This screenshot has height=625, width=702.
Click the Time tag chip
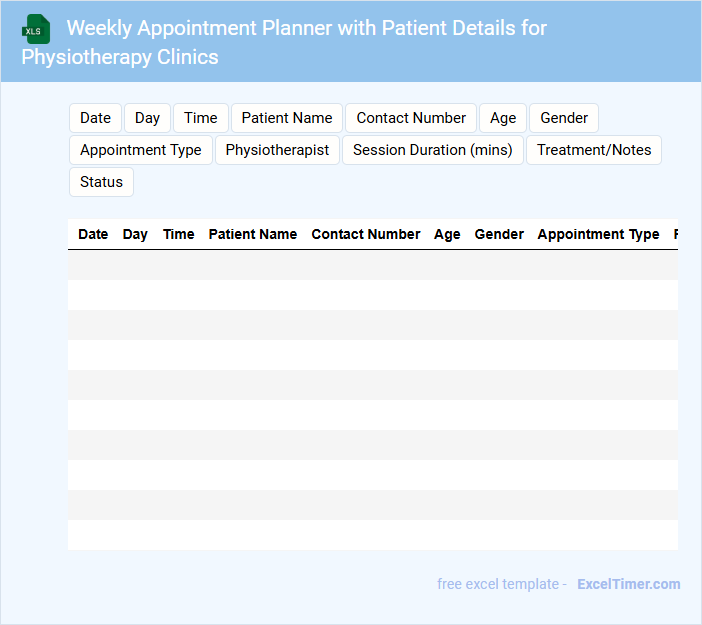[x=201, y=118]
